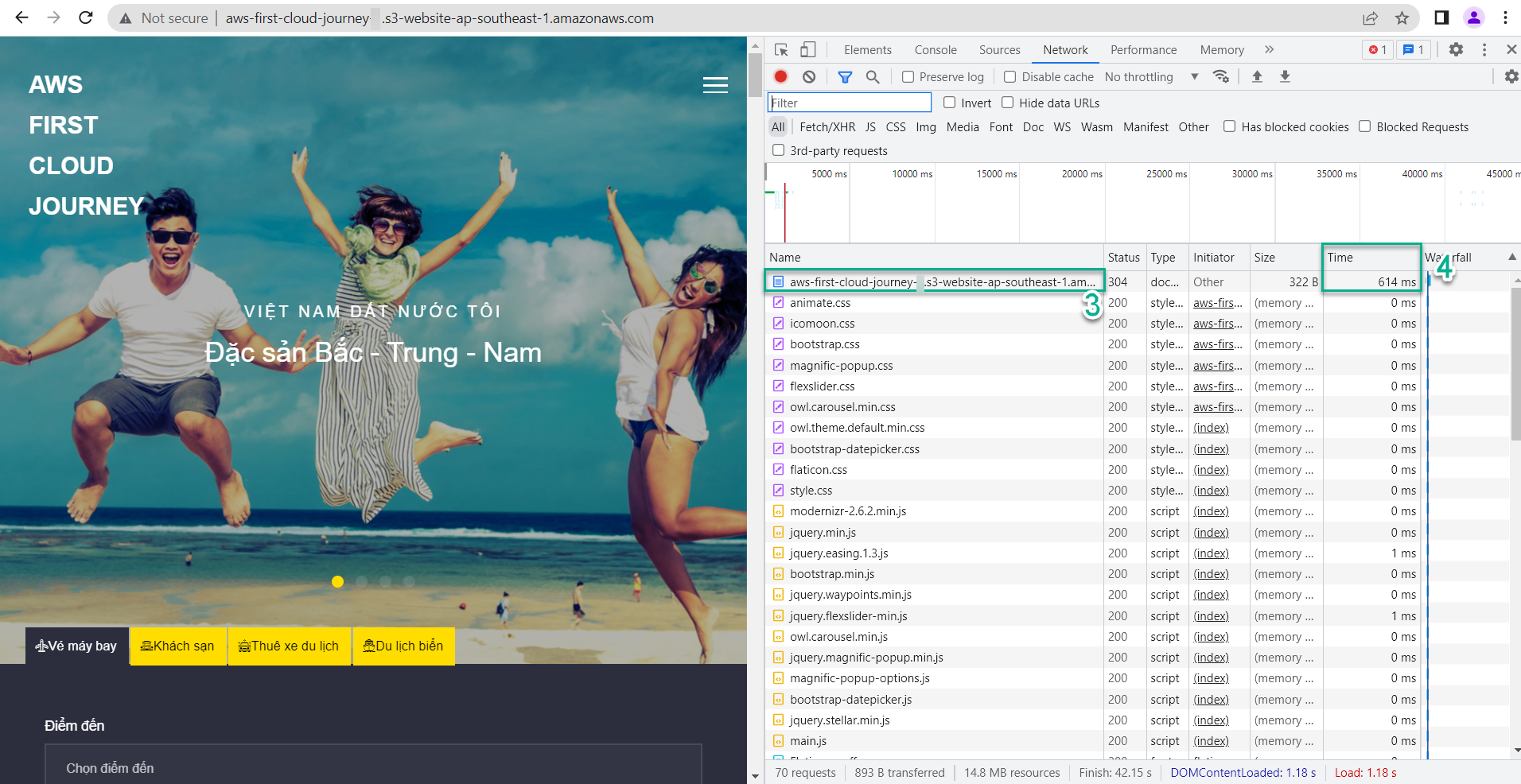Open the website hamburger menu
Screen dimensions: 1521x784
(715, 85)
